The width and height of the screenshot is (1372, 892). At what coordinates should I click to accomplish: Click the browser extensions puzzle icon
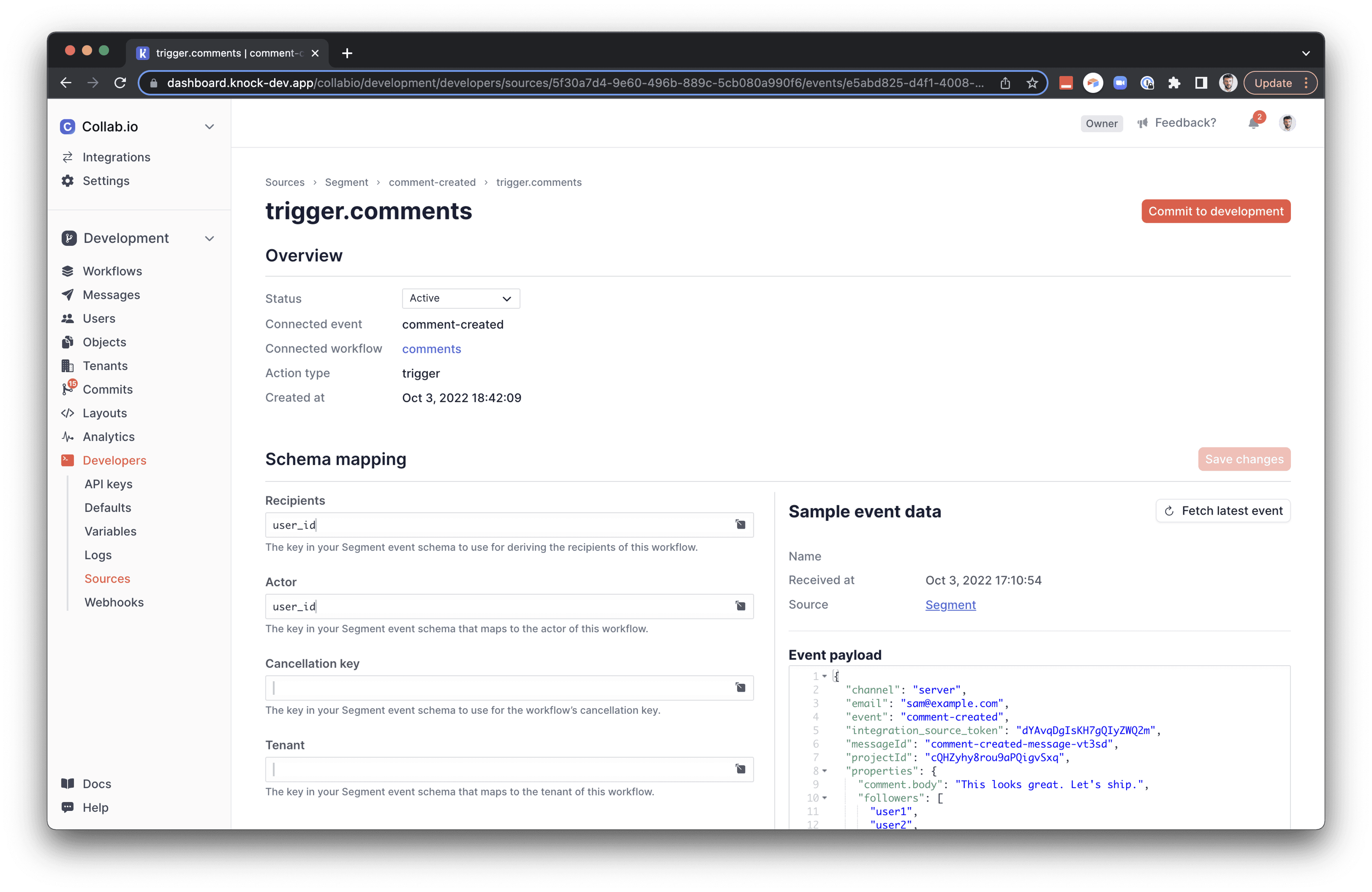[1174, 83]
